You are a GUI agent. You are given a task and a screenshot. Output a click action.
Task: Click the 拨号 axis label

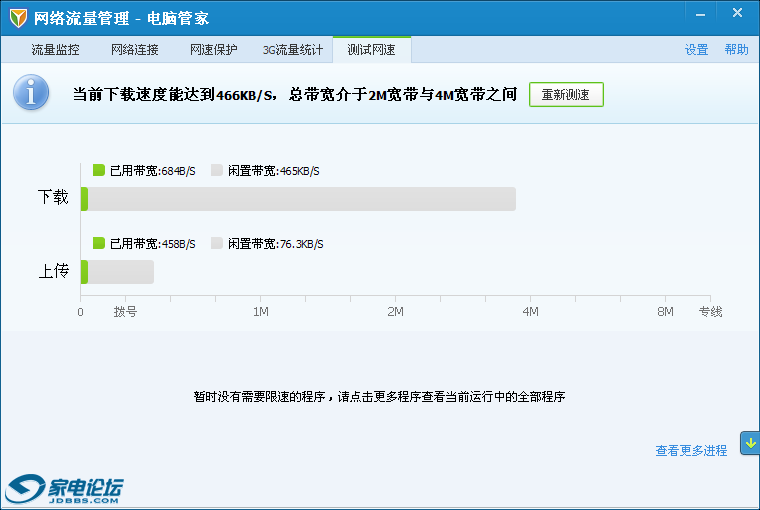click(x=126, y=312)
